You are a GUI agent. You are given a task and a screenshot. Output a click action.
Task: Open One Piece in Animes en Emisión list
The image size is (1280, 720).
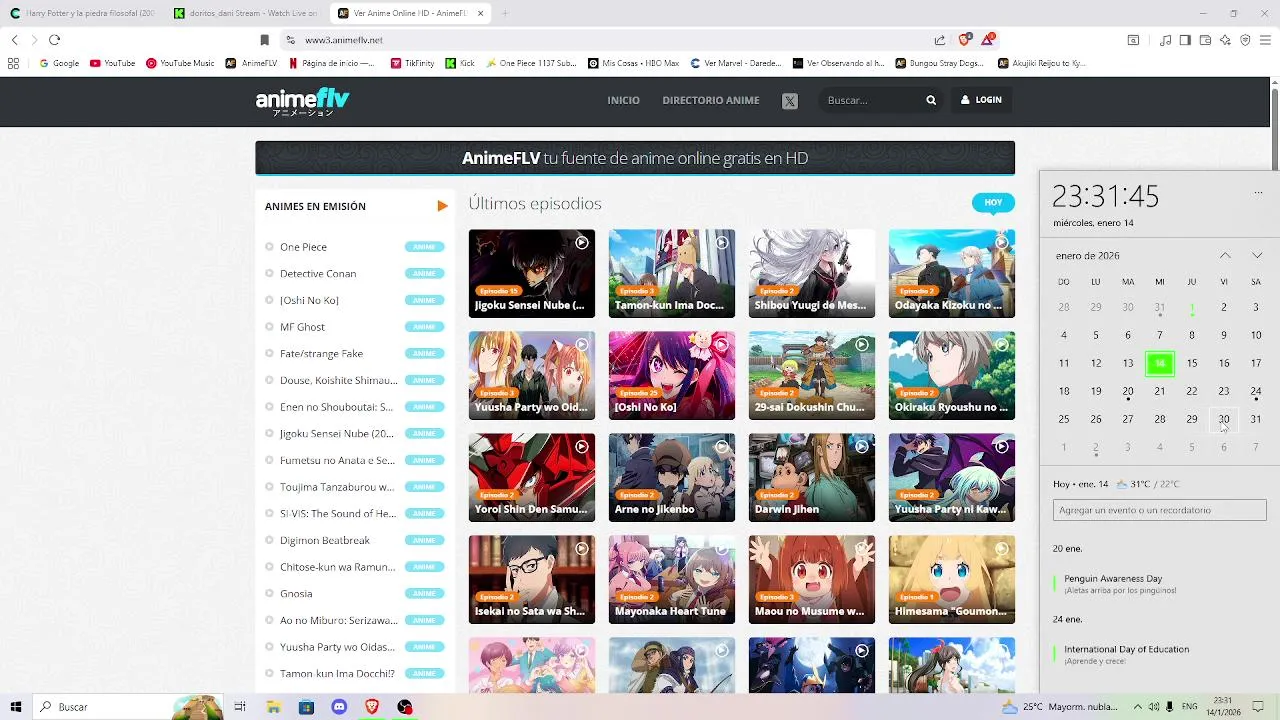pos(303,247)
